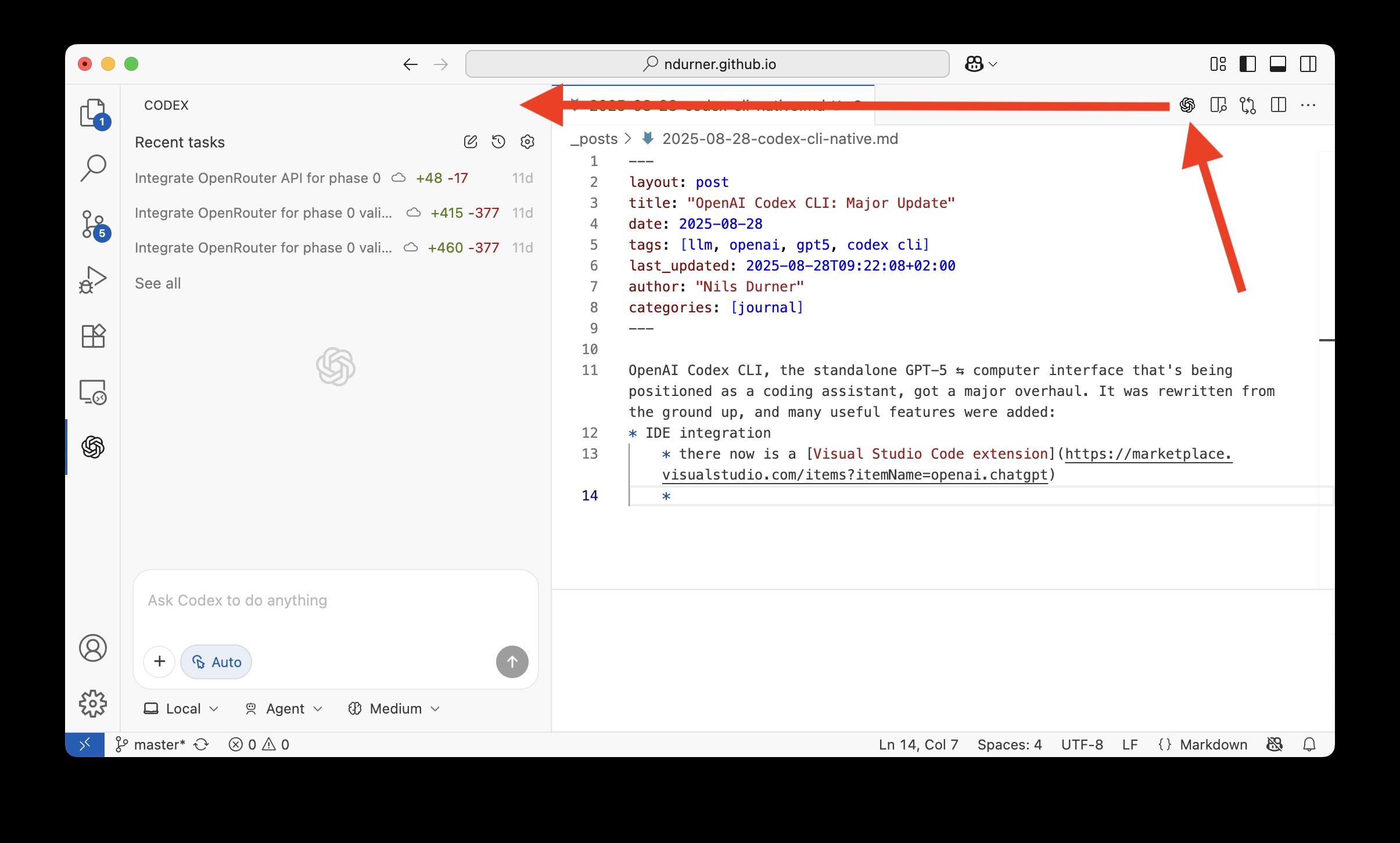Split the editor right
The height and width of the screenshot is (843, 1400).
(x=1278, y=105)
